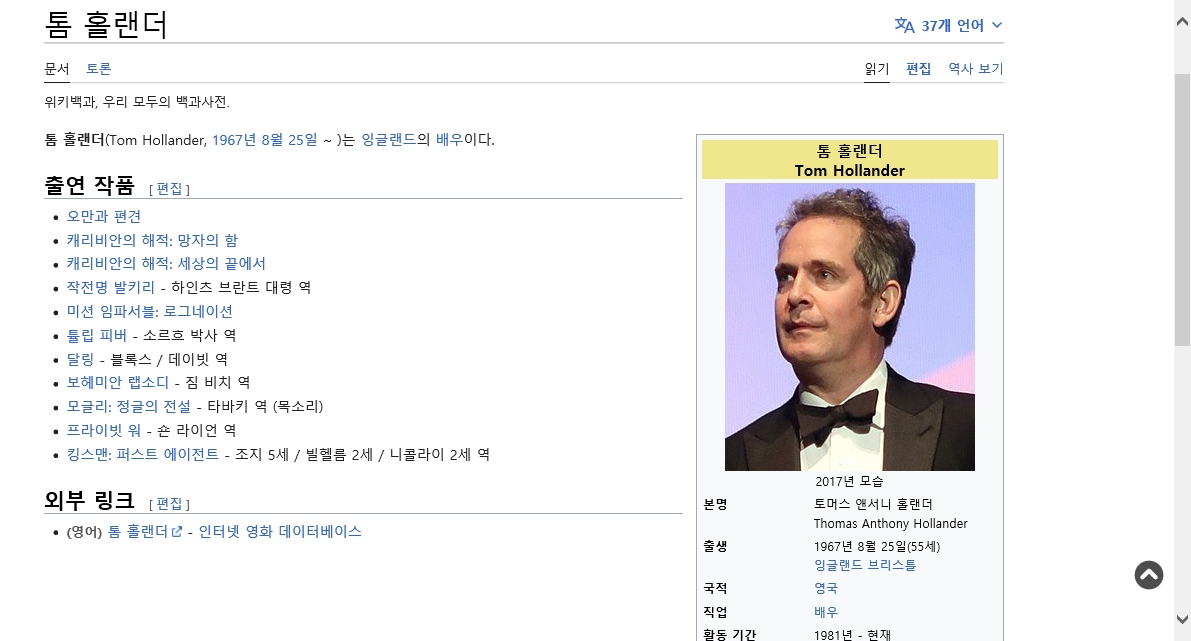Viewport: 1191px width, 641px height.
Task: Open the 배우 occupation link in infobox
Action: [826, 612]
